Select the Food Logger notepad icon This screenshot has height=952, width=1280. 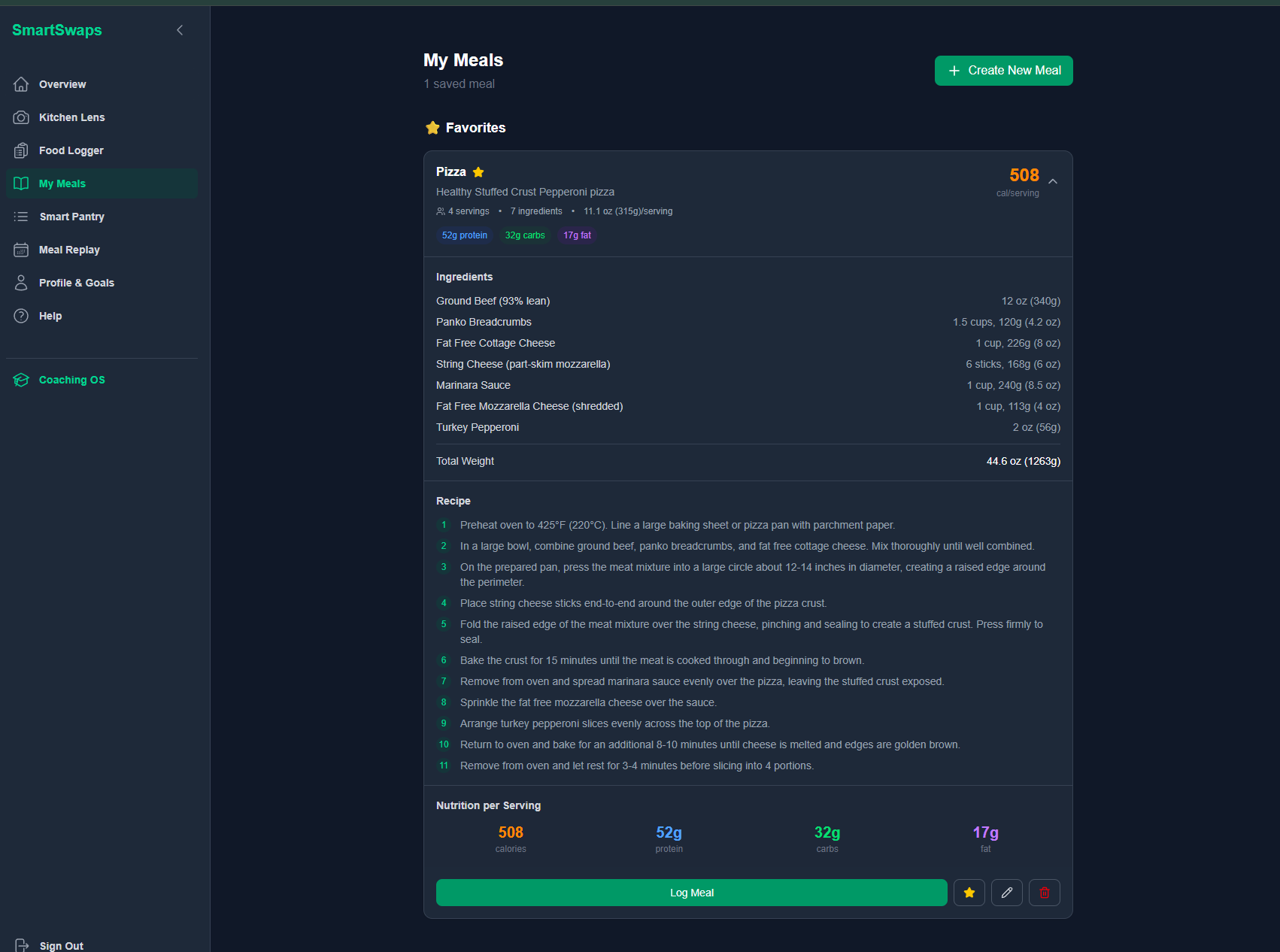(21, 150)
